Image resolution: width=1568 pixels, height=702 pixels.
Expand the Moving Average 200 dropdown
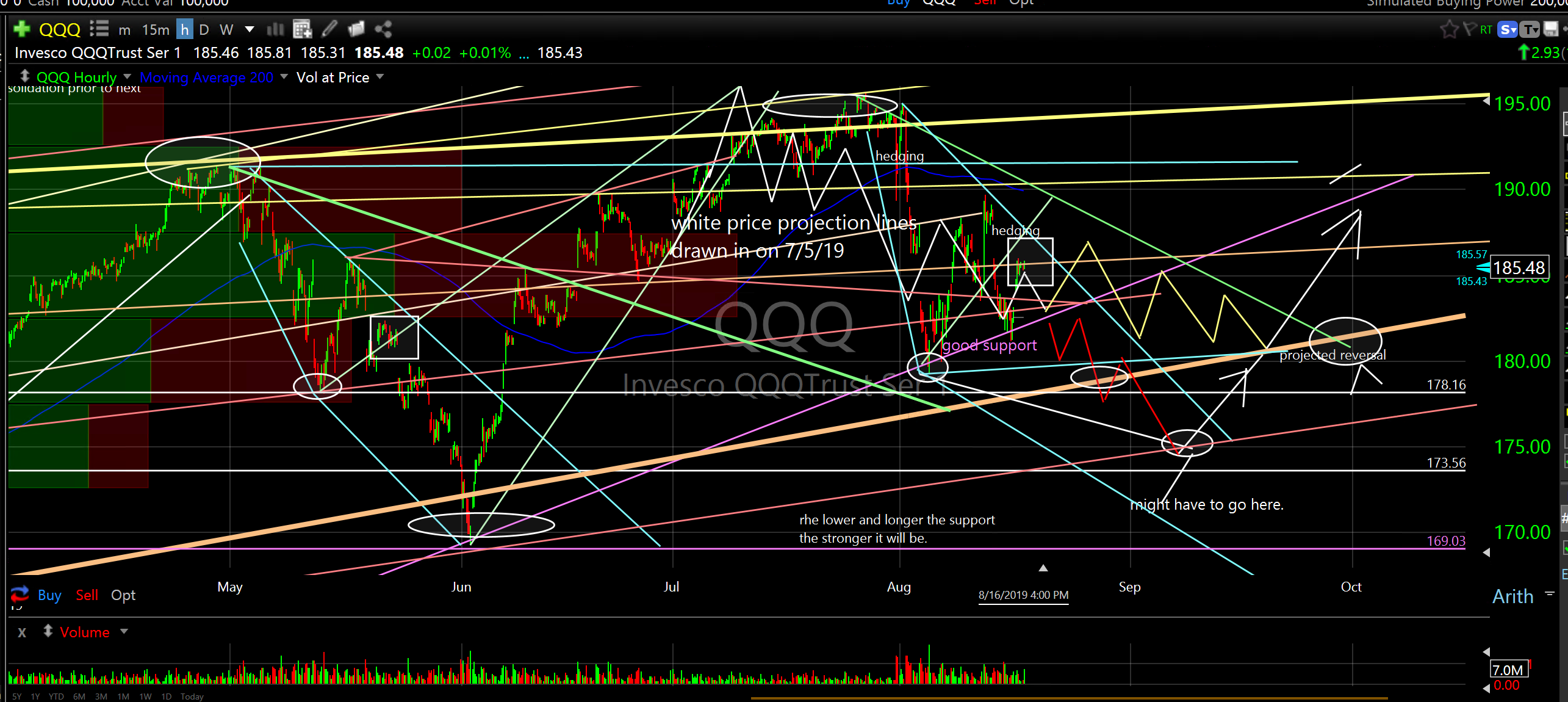284,77
